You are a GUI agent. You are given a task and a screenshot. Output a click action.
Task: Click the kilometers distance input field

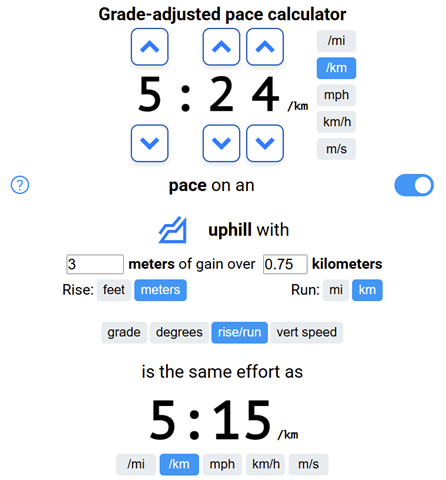click(x=285, y=264)
